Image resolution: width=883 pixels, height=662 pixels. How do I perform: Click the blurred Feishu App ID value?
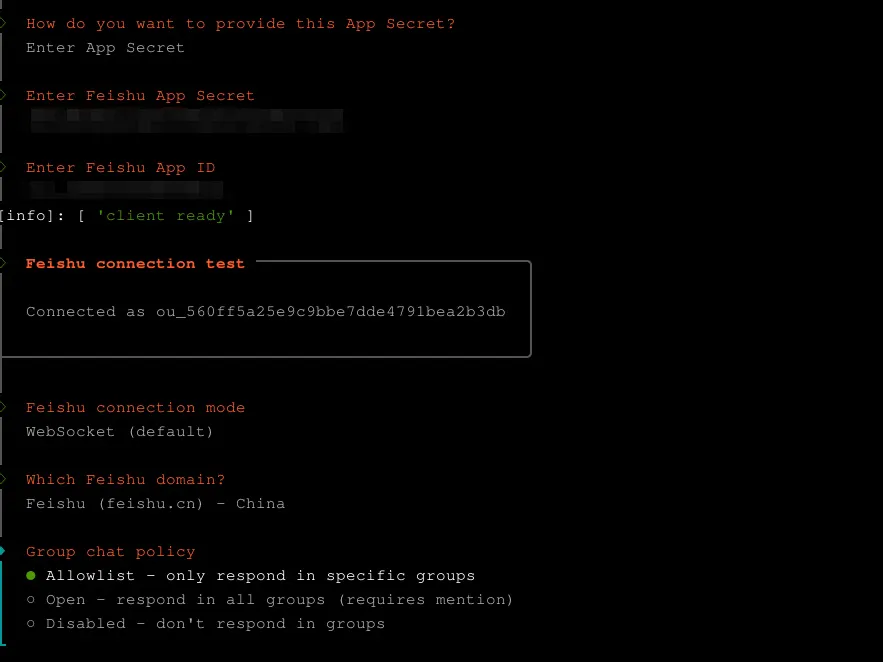pyautogui.click(x=126, y=190)
